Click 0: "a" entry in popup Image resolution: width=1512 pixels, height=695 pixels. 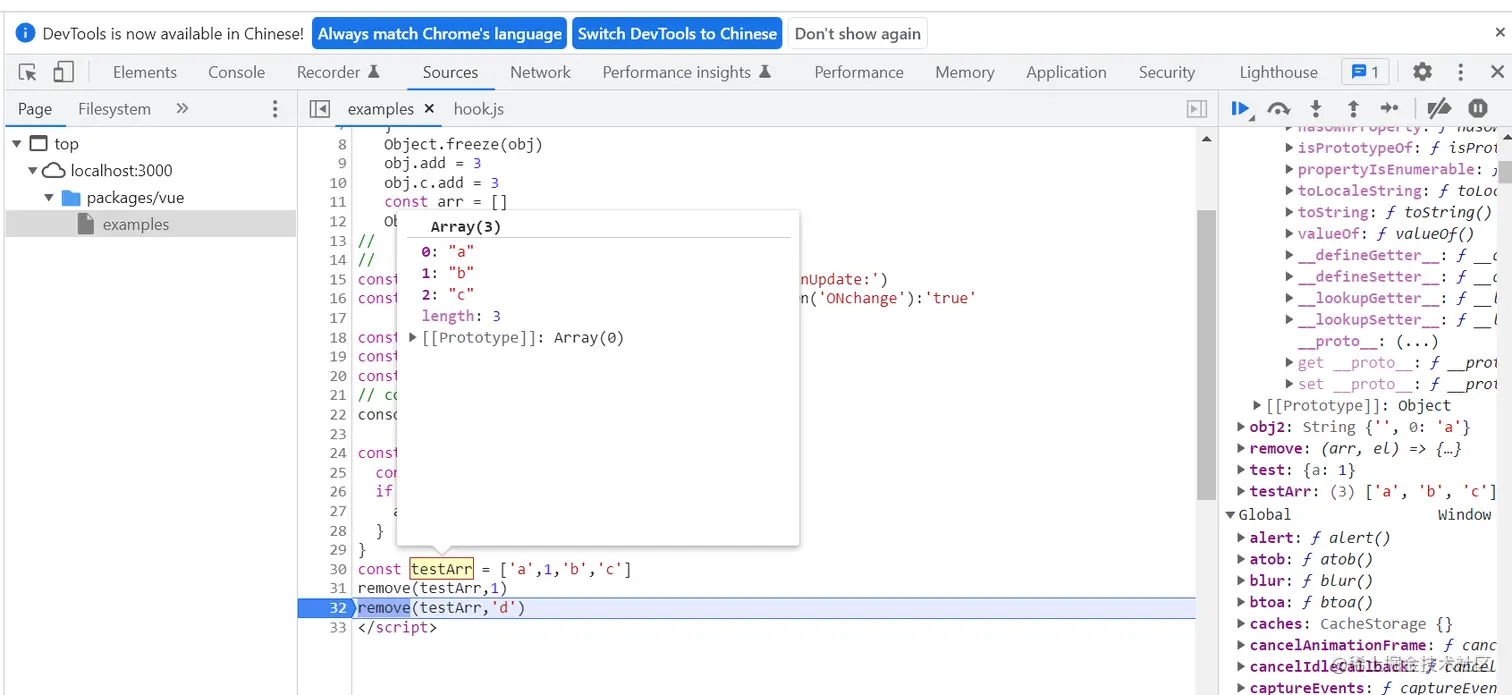coord(447,252)
